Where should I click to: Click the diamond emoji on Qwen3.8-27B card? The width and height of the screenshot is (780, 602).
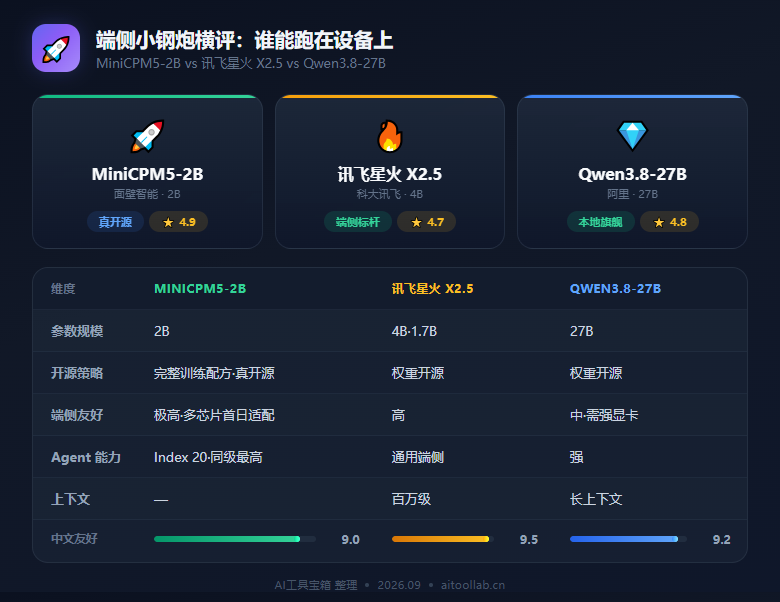[632, 136]
